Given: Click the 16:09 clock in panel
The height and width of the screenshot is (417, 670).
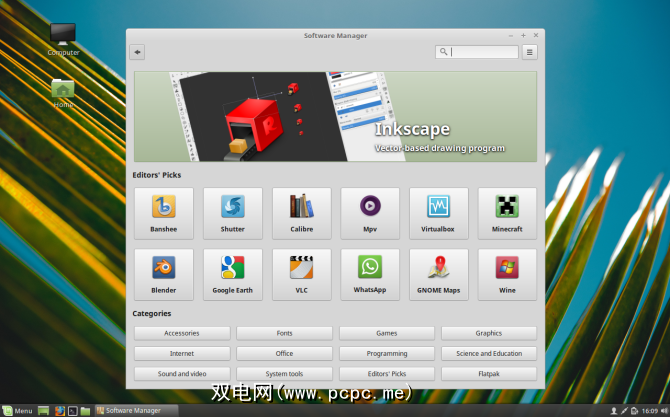Looking at the screenshot, I should [x=649, y=411].
